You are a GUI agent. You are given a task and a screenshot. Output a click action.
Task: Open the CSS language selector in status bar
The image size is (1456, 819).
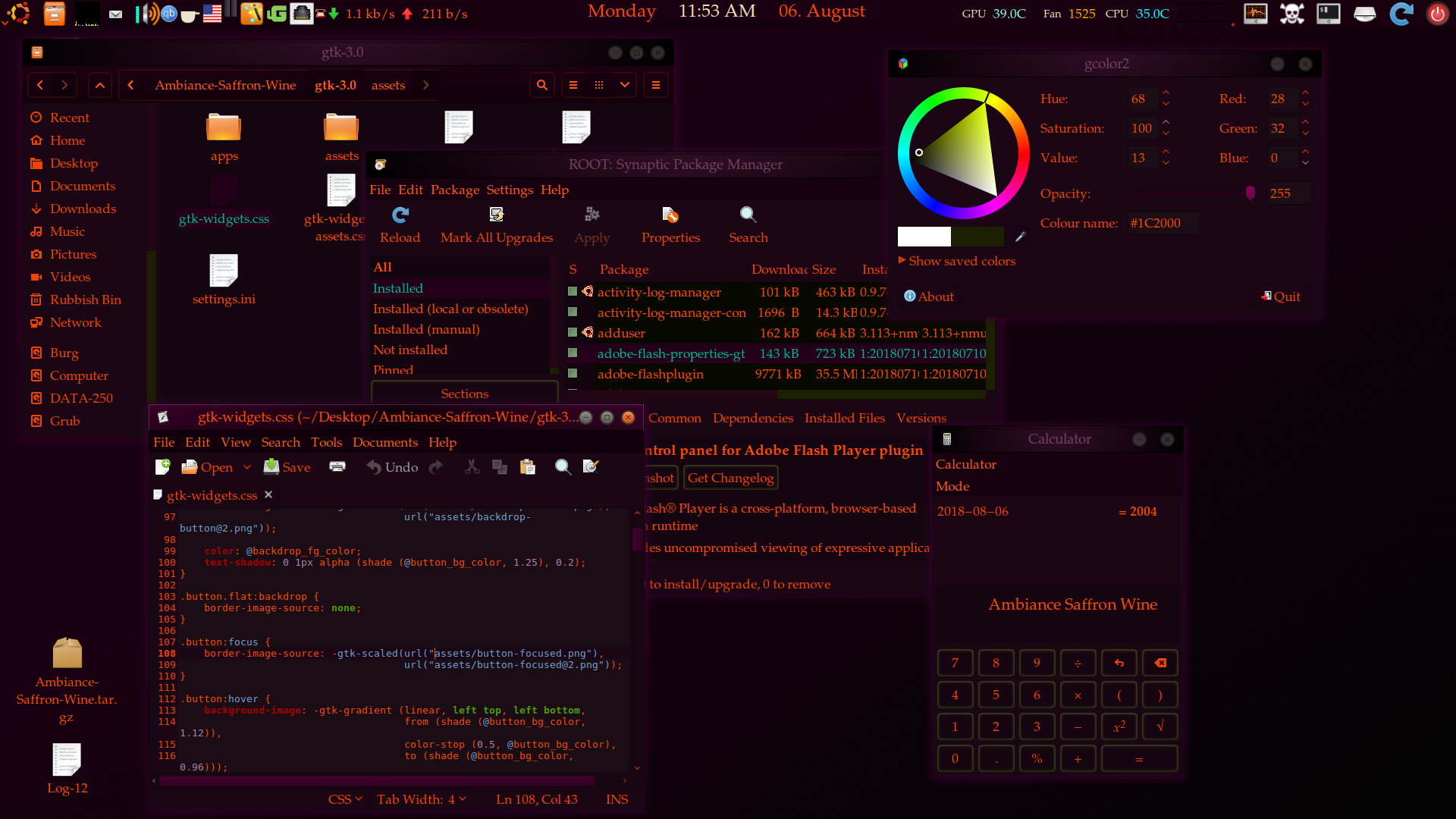pos(345,799)
